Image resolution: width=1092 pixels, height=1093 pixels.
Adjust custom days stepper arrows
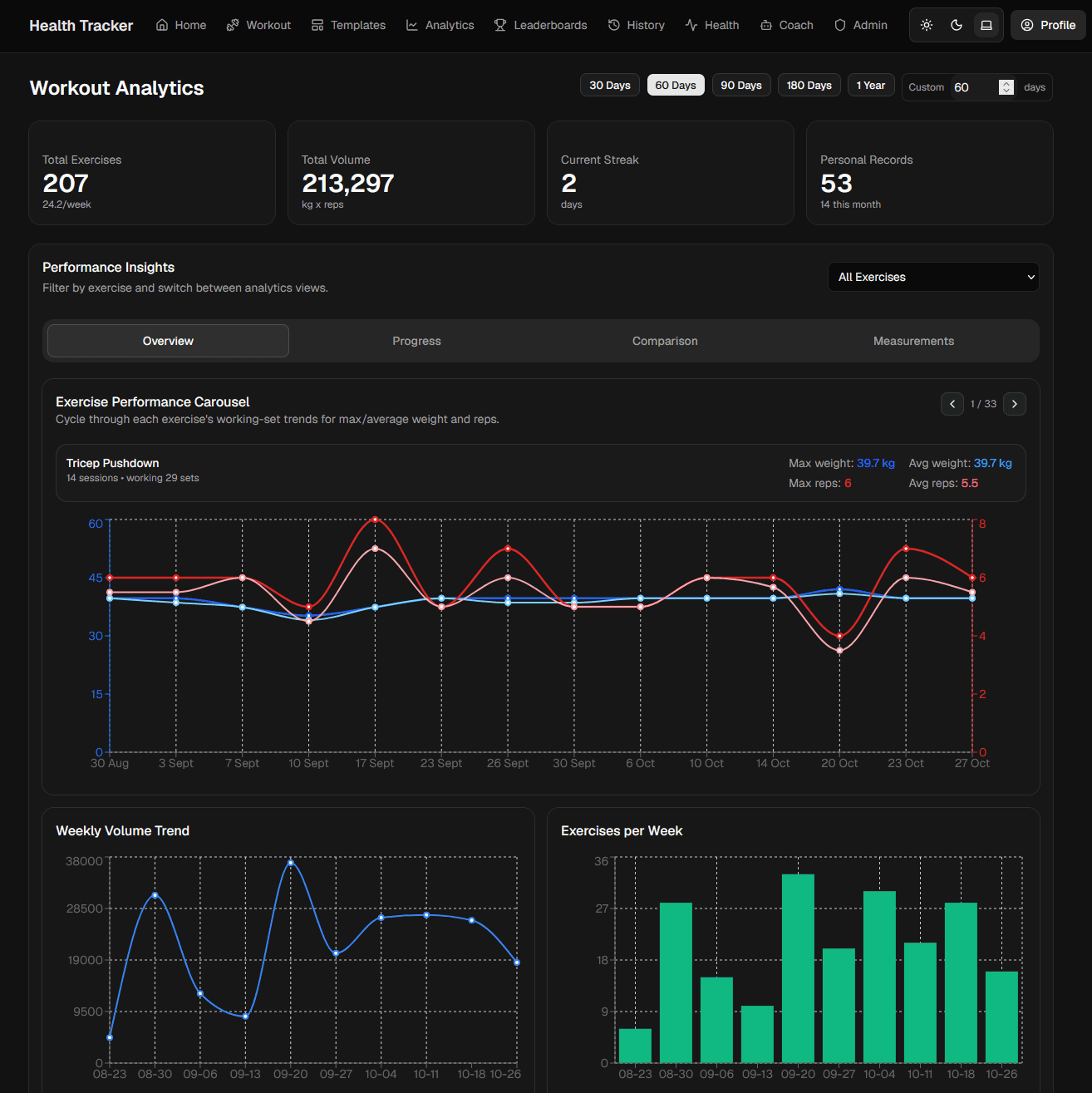[1006, 87]
